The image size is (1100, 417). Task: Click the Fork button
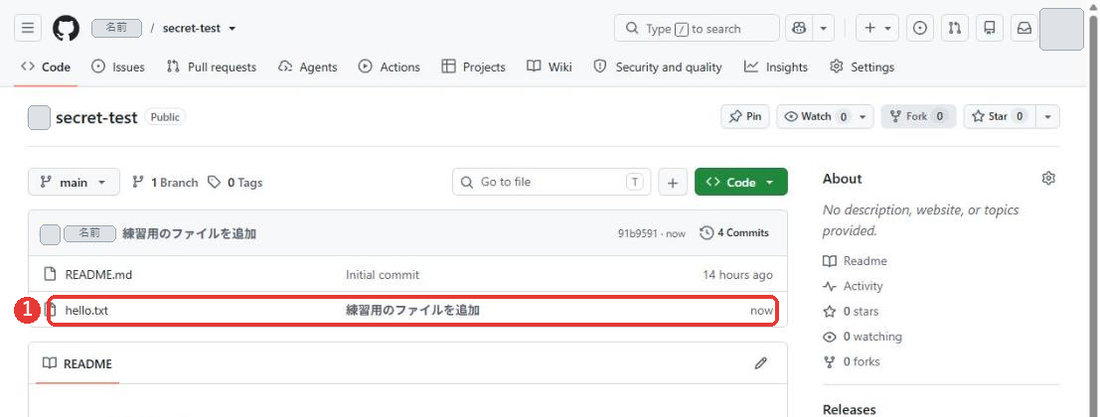click(x=918, y=117)
